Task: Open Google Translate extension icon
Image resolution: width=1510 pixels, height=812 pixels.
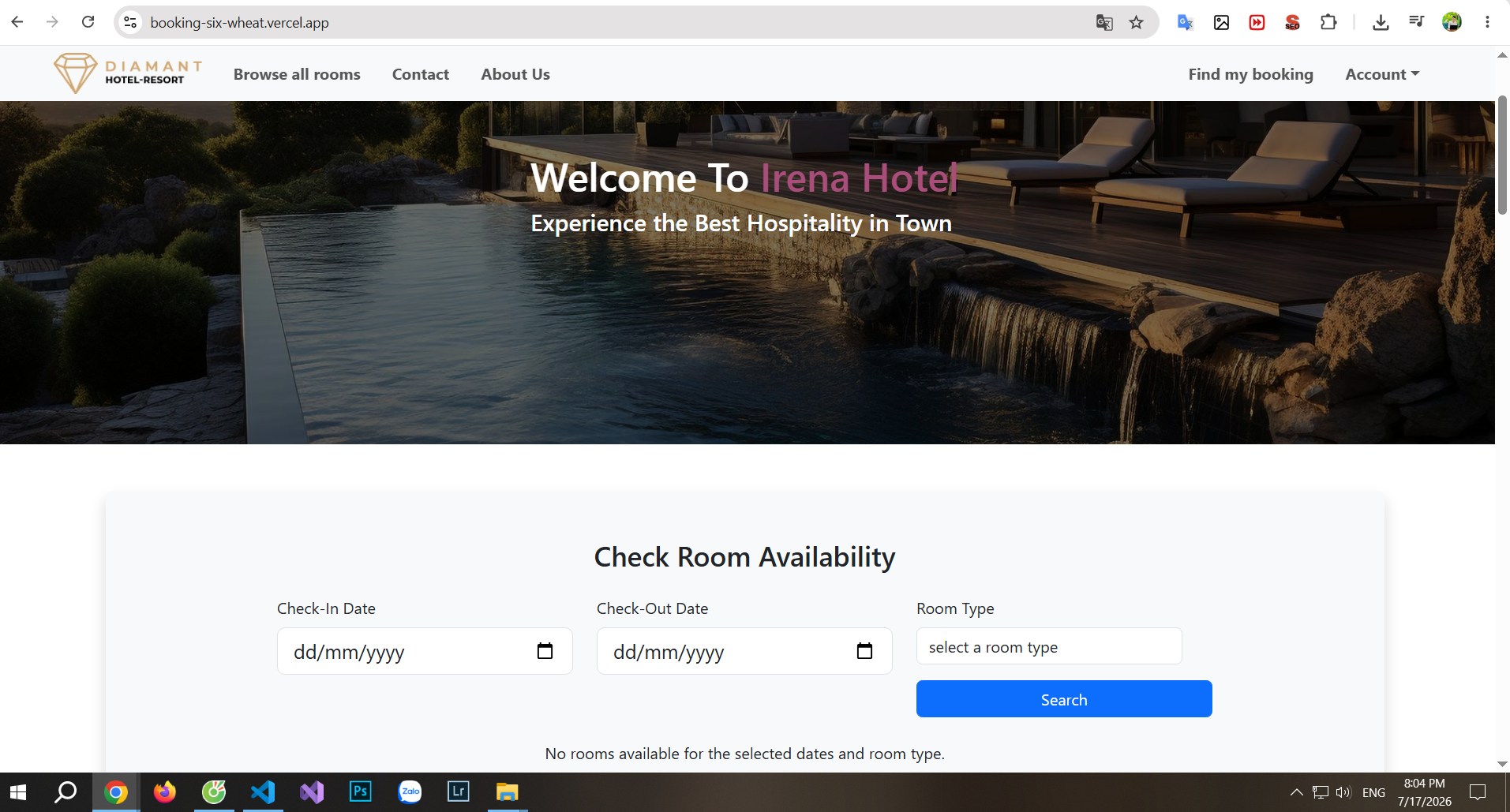Action: pyautogui.click(x=1185, y=22)
